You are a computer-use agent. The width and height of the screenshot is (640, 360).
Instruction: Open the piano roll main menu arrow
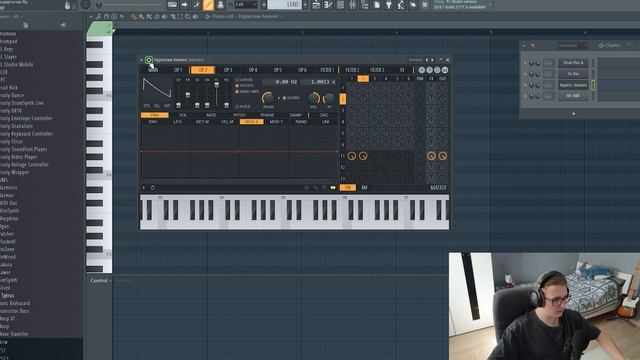[91, 17]
